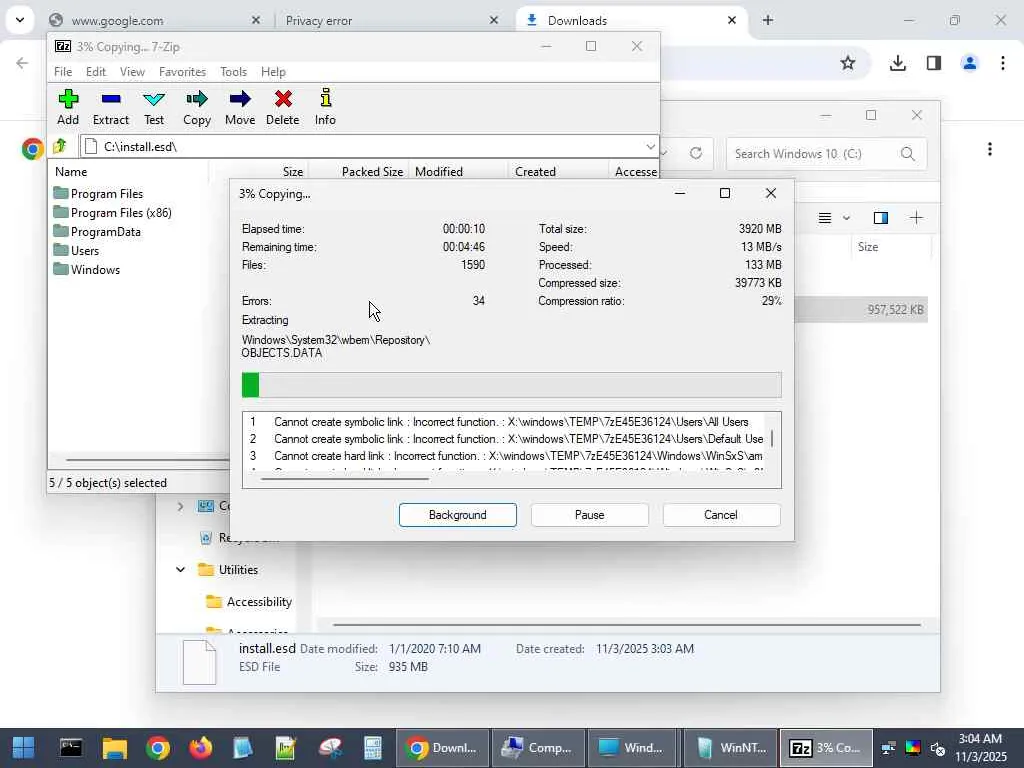Click the Copy toolbar icon in 7-Zip
Viewport: 1024px width, 768px height.
tap(197, 107)
